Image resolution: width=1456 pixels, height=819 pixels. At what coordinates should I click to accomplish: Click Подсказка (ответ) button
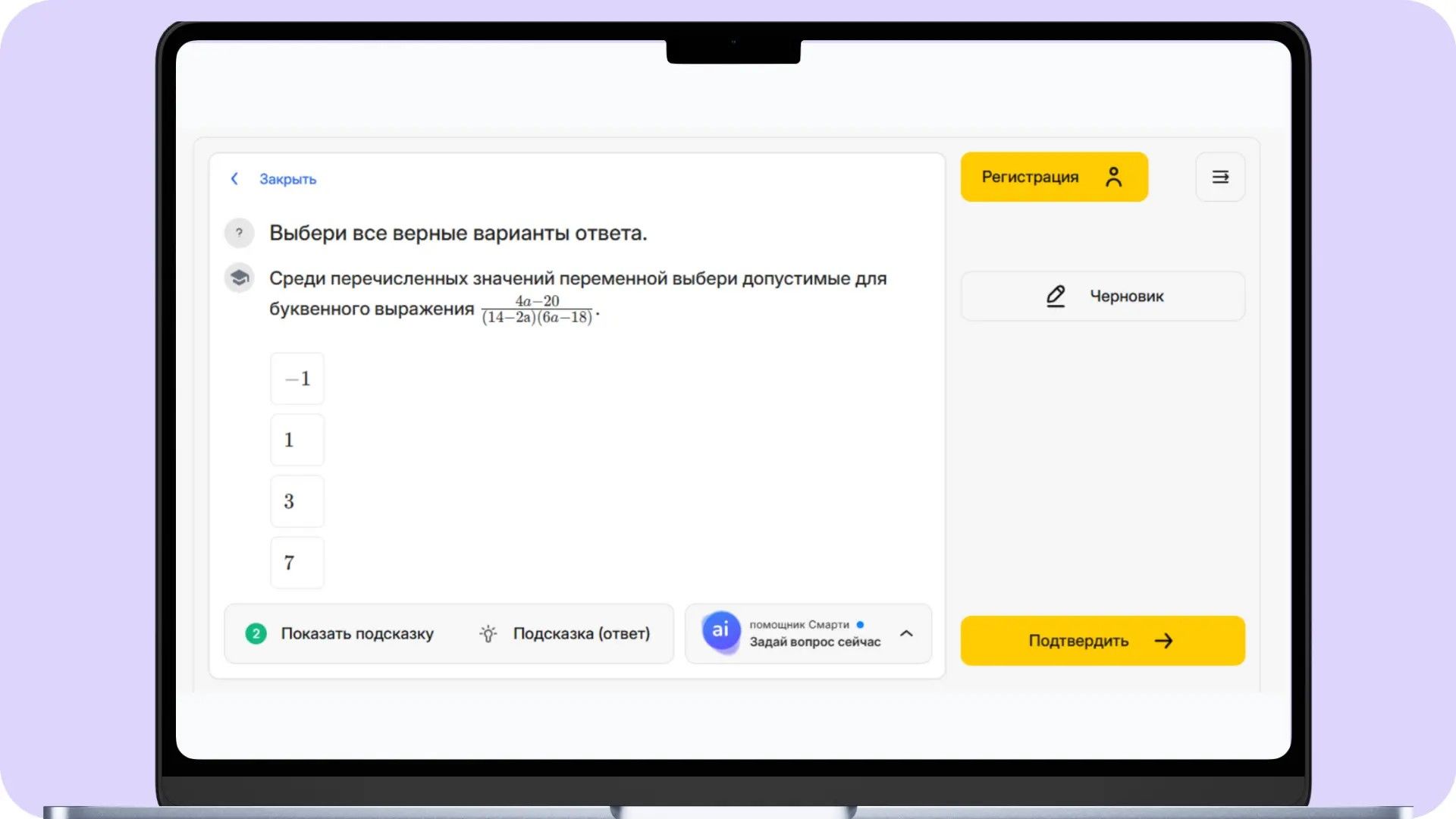(x=565, y=633)
